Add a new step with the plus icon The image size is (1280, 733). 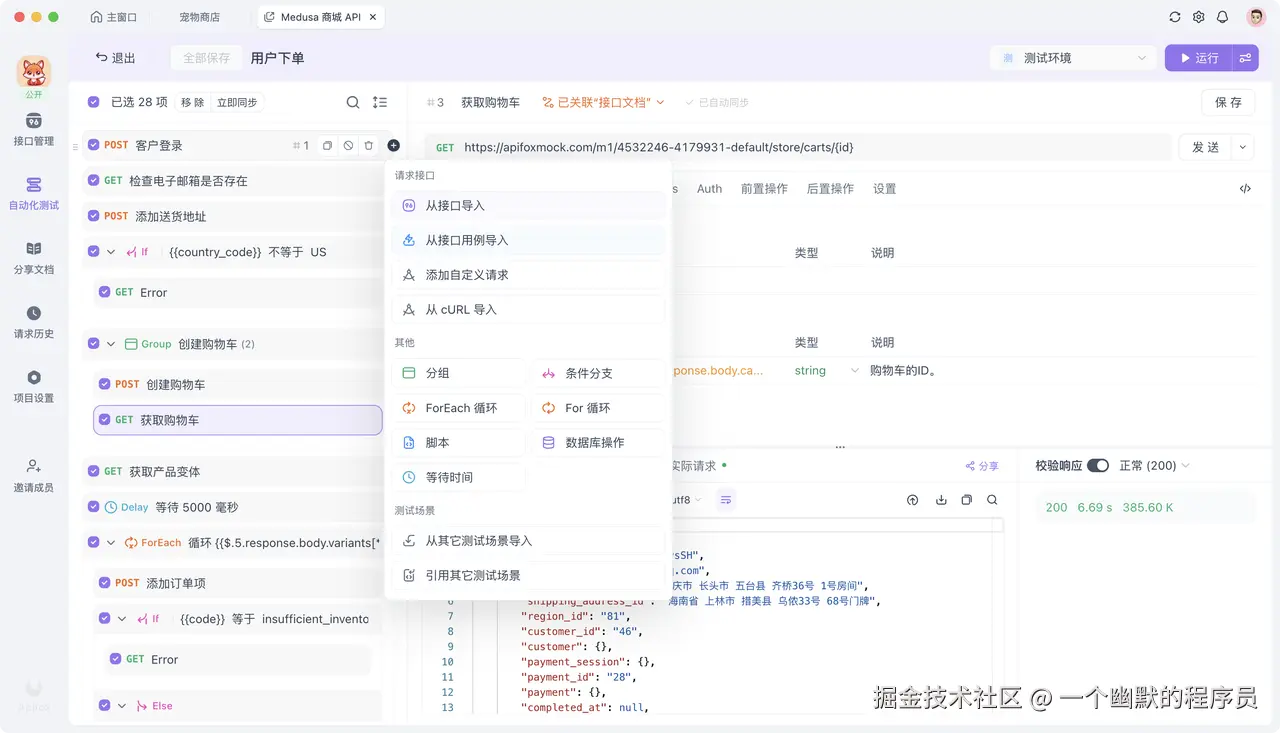392,145
